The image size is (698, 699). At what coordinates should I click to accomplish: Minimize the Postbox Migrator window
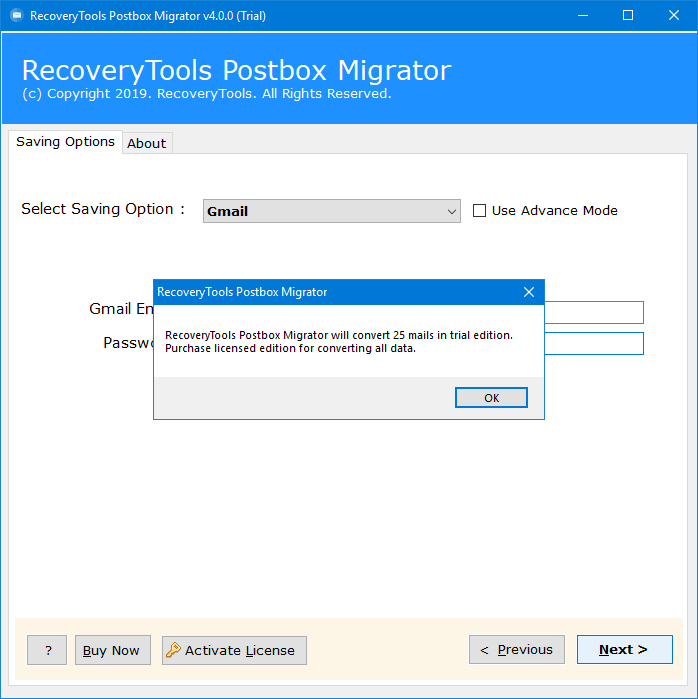click(583, 16)
